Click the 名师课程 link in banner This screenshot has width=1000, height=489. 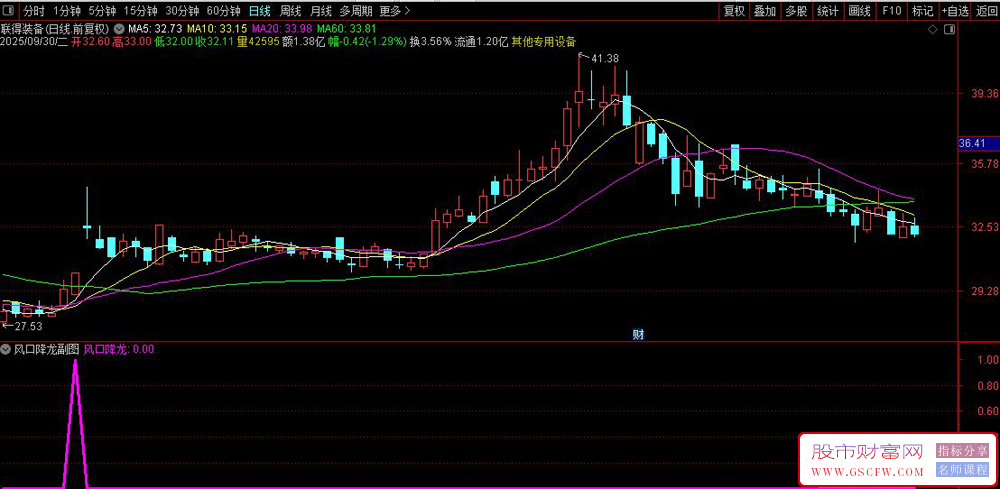pyautogui.click(x=962, y=471)
